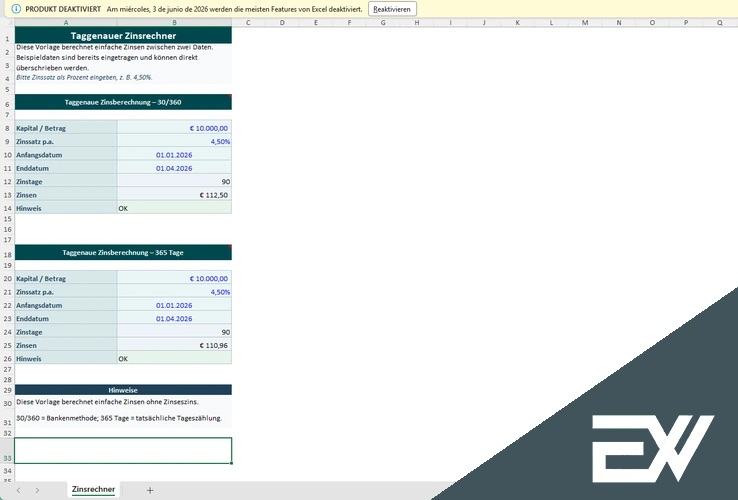The width and height of the screenshot is (738, 500).
Task: Click the Reaktivieren button
Action: coord(392,9)
